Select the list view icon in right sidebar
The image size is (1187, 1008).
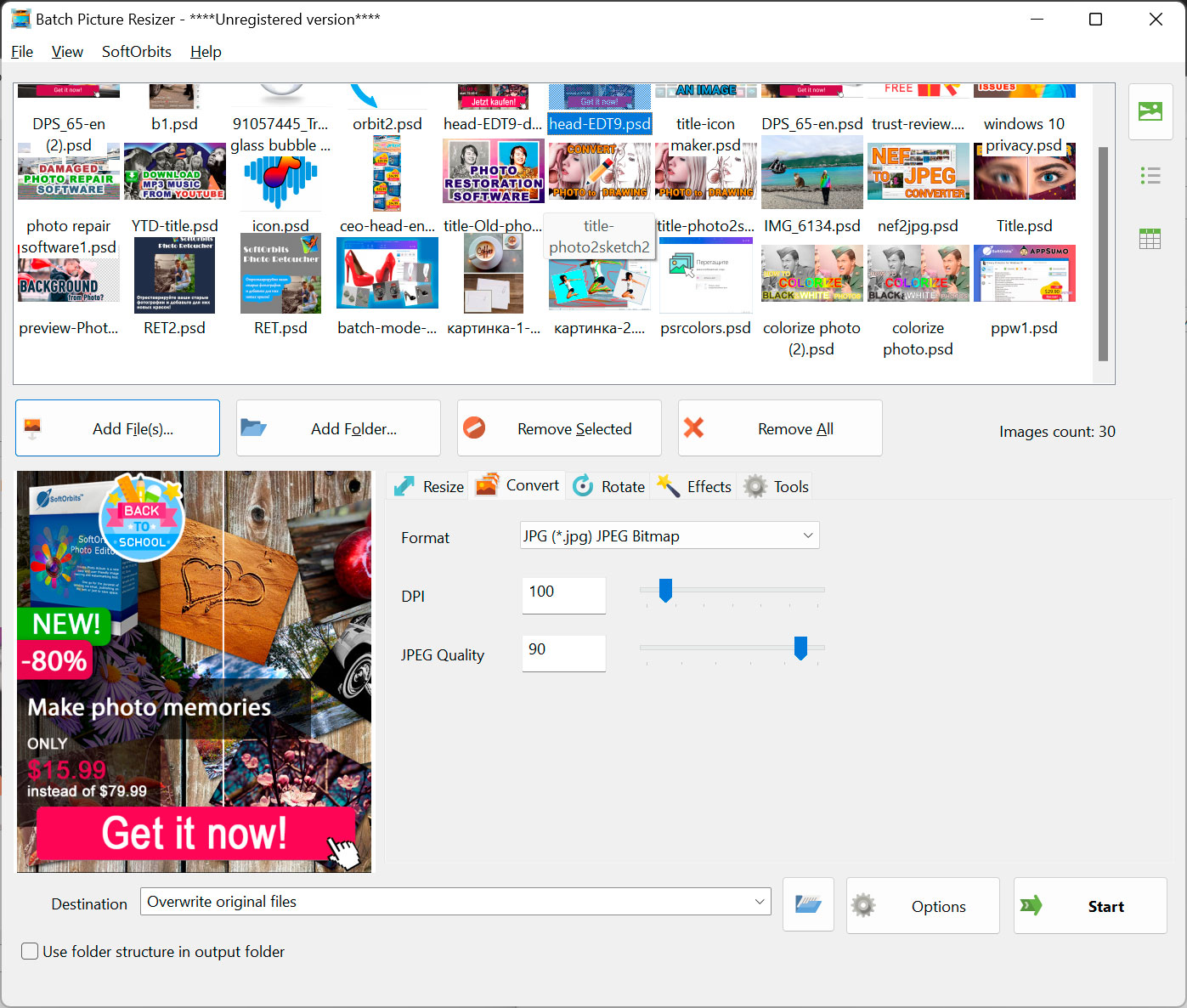click(1150, 175)
